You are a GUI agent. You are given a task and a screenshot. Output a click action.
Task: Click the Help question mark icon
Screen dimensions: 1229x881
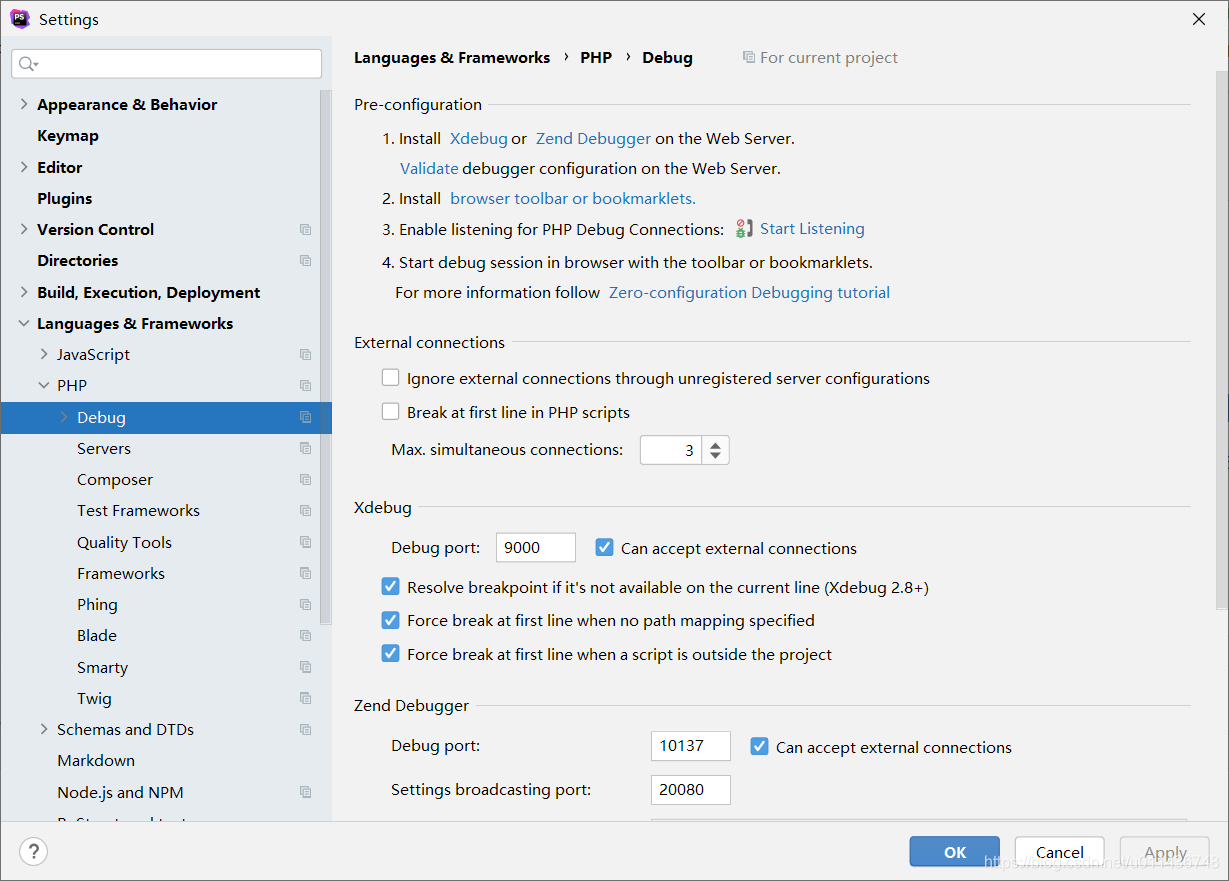click(x=34, y=851)
